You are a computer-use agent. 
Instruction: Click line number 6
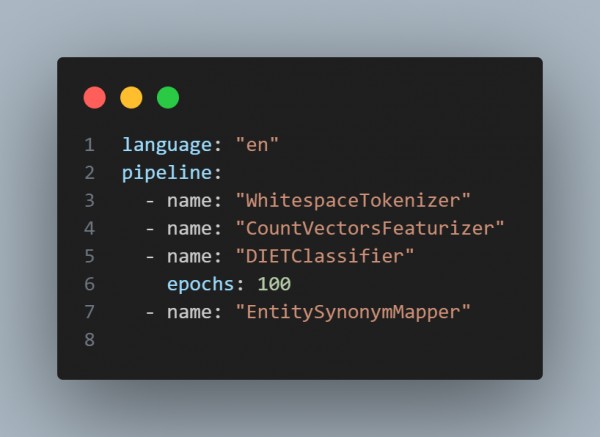pyautogui.click(x=90, y=284)
